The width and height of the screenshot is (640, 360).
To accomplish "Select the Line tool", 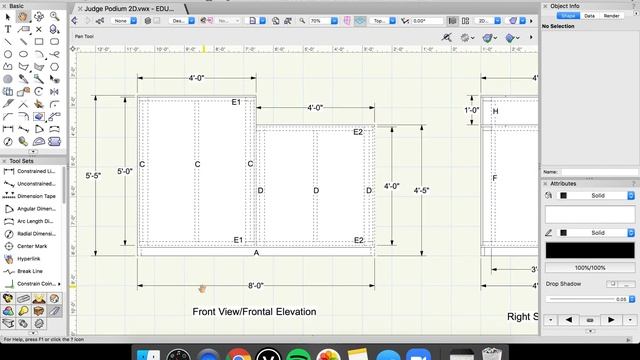I will [x=8, y=42].
